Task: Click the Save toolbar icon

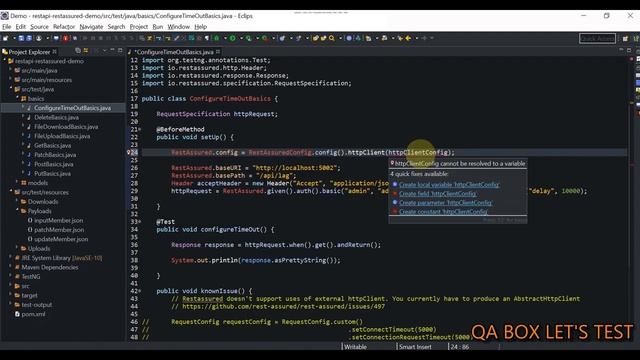Action: click(21, 38)
